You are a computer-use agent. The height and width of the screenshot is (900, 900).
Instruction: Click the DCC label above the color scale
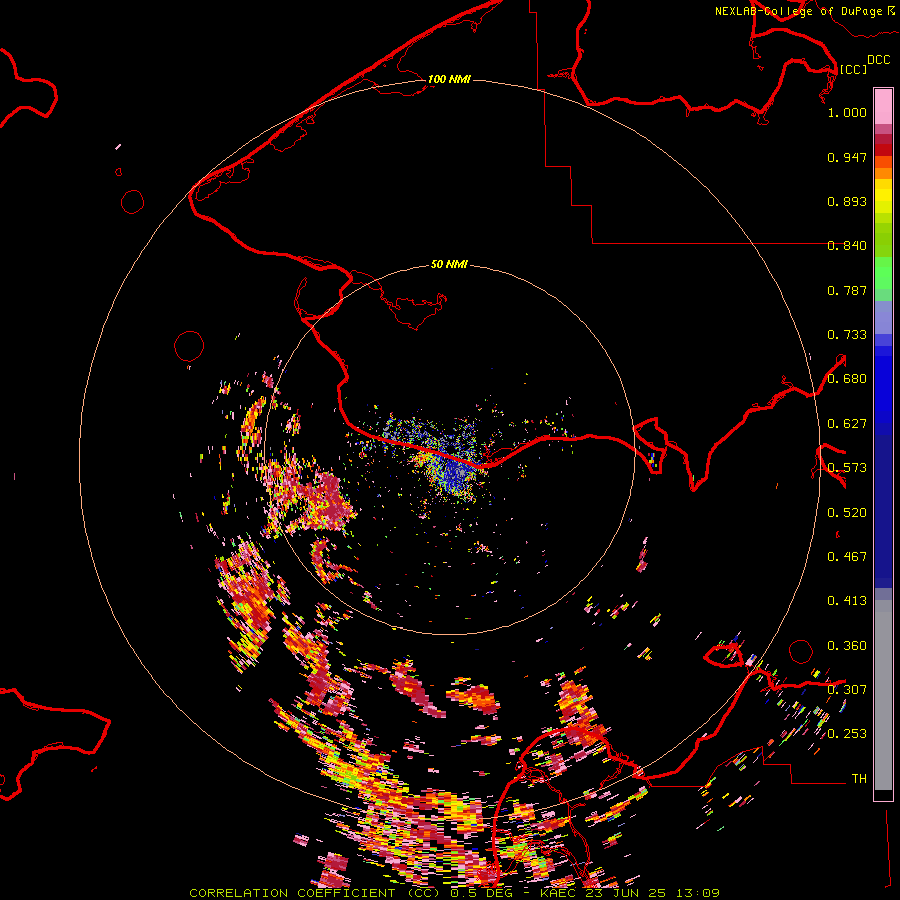878,60
